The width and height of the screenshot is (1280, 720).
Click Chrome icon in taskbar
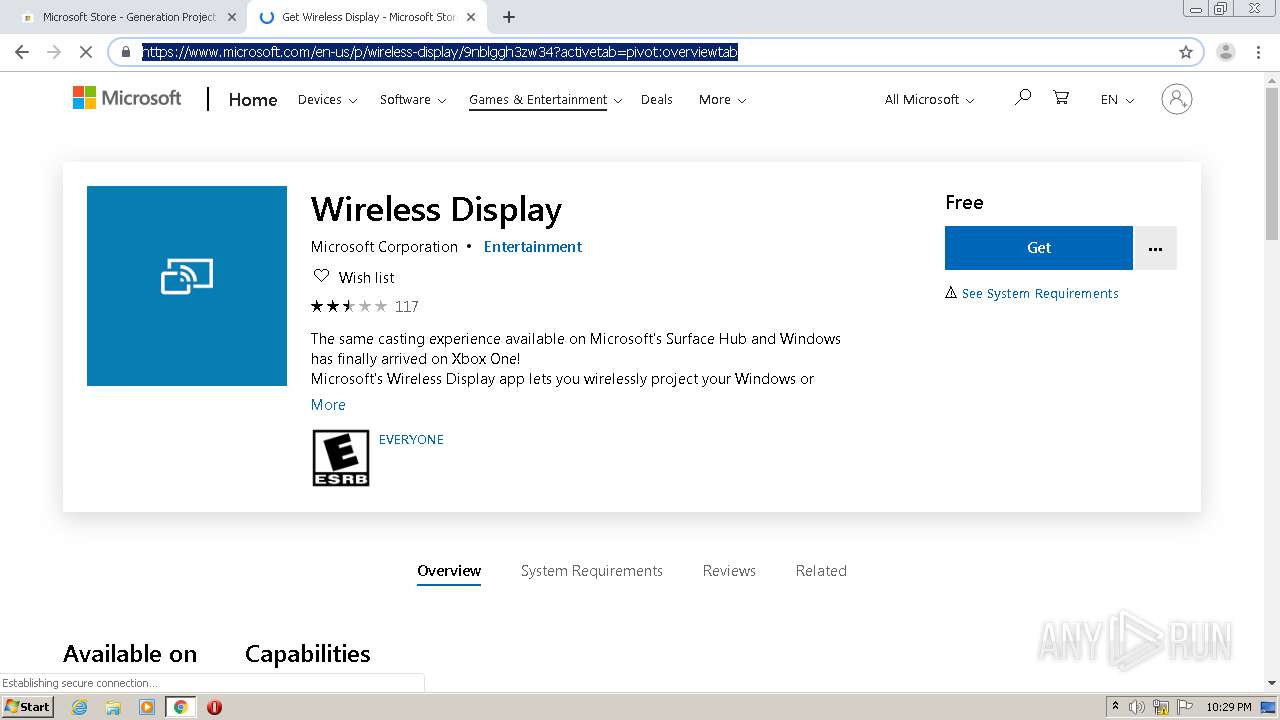(181, 707)
